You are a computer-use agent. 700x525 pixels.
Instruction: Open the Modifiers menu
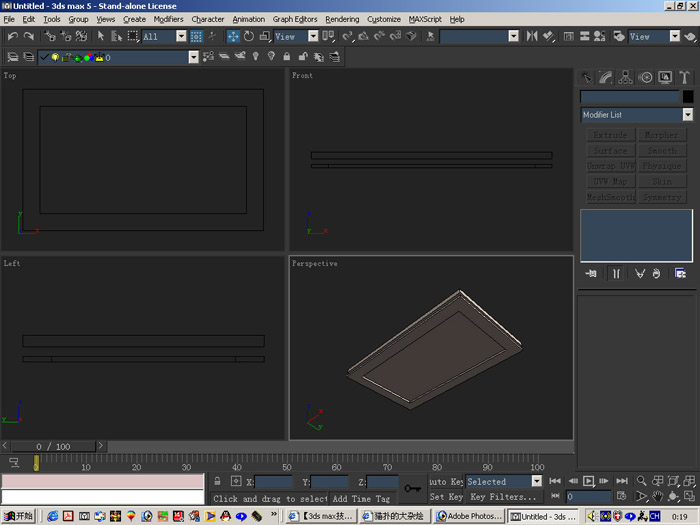pos(168,19)
